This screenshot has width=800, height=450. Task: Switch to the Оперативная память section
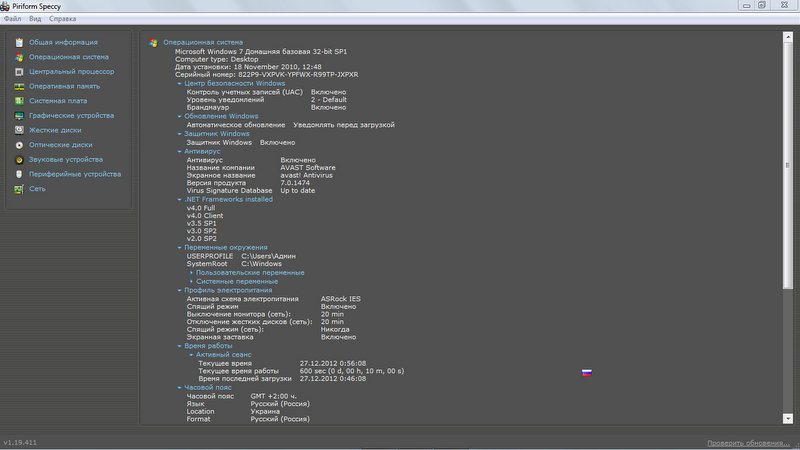click(x=64, y=86)
